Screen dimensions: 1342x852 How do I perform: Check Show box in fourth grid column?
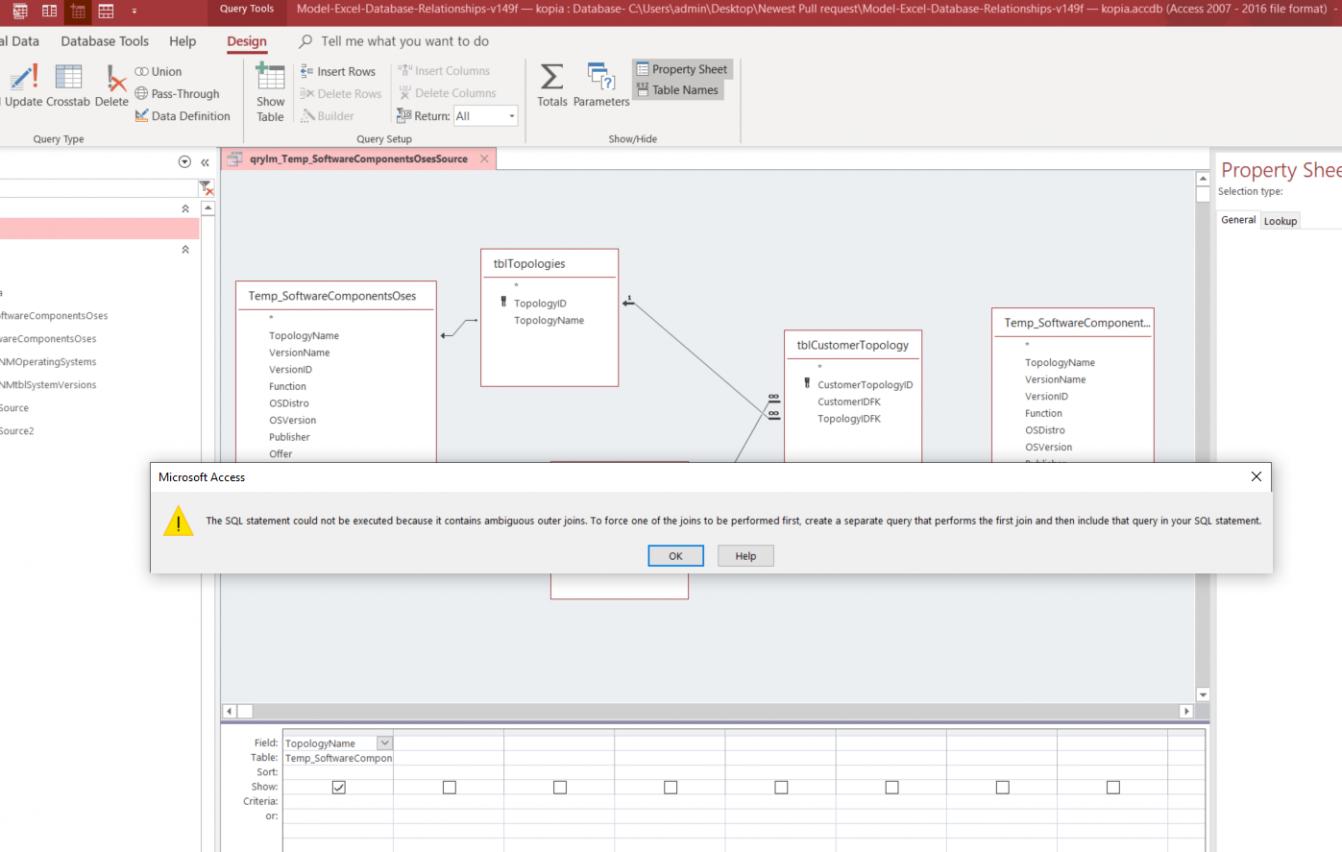pyautogui.click(x=670, y=788)
